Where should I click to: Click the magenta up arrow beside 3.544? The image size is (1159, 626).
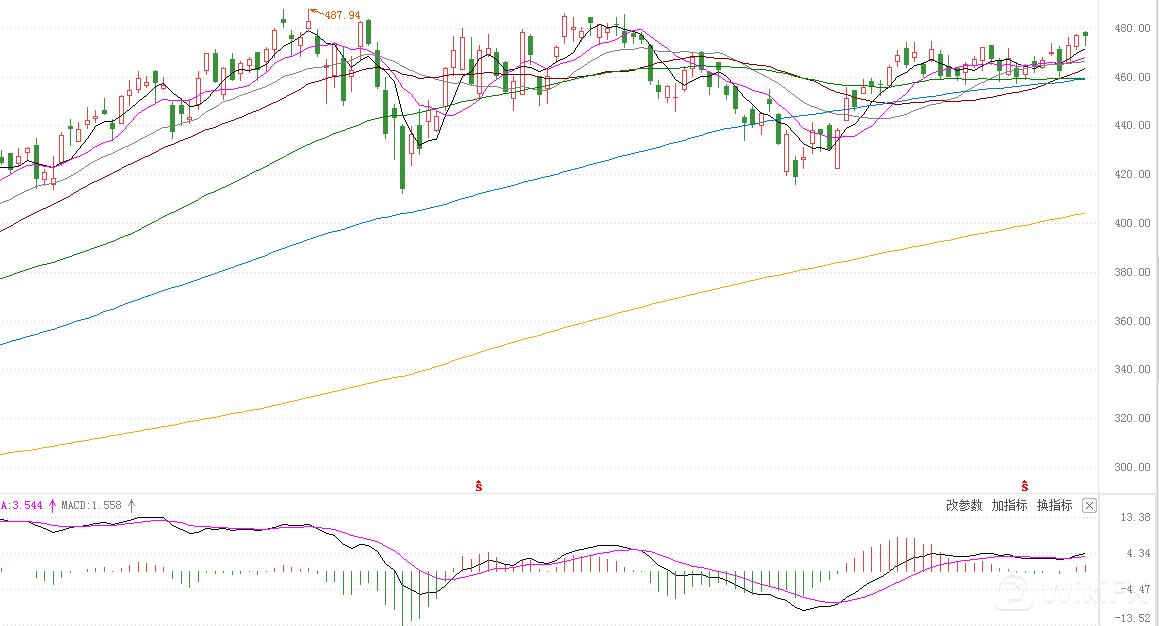(x=52, y=506)
